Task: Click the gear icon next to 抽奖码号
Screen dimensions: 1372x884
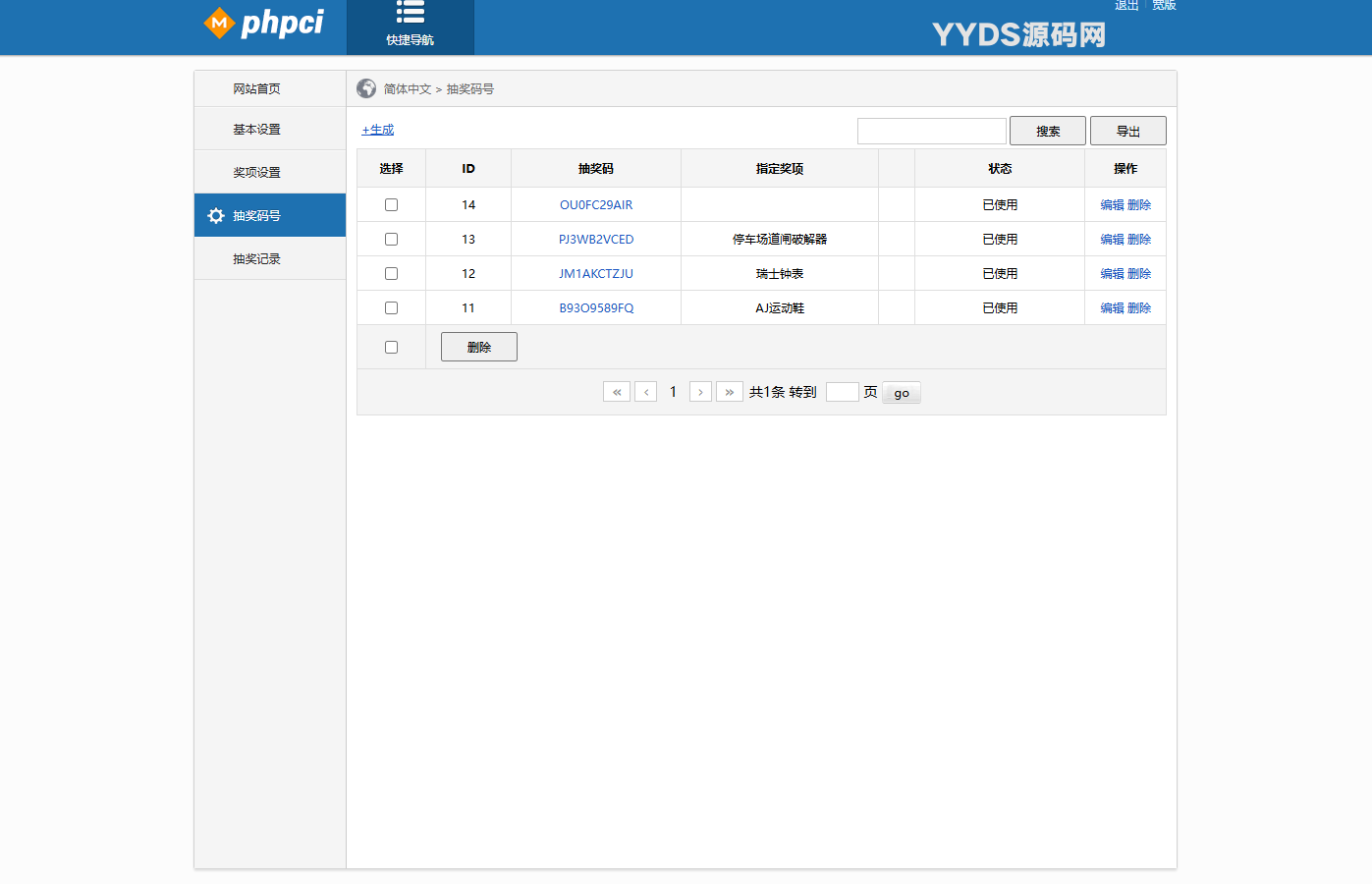Action: pyautogui.click(x=216, y=215)
